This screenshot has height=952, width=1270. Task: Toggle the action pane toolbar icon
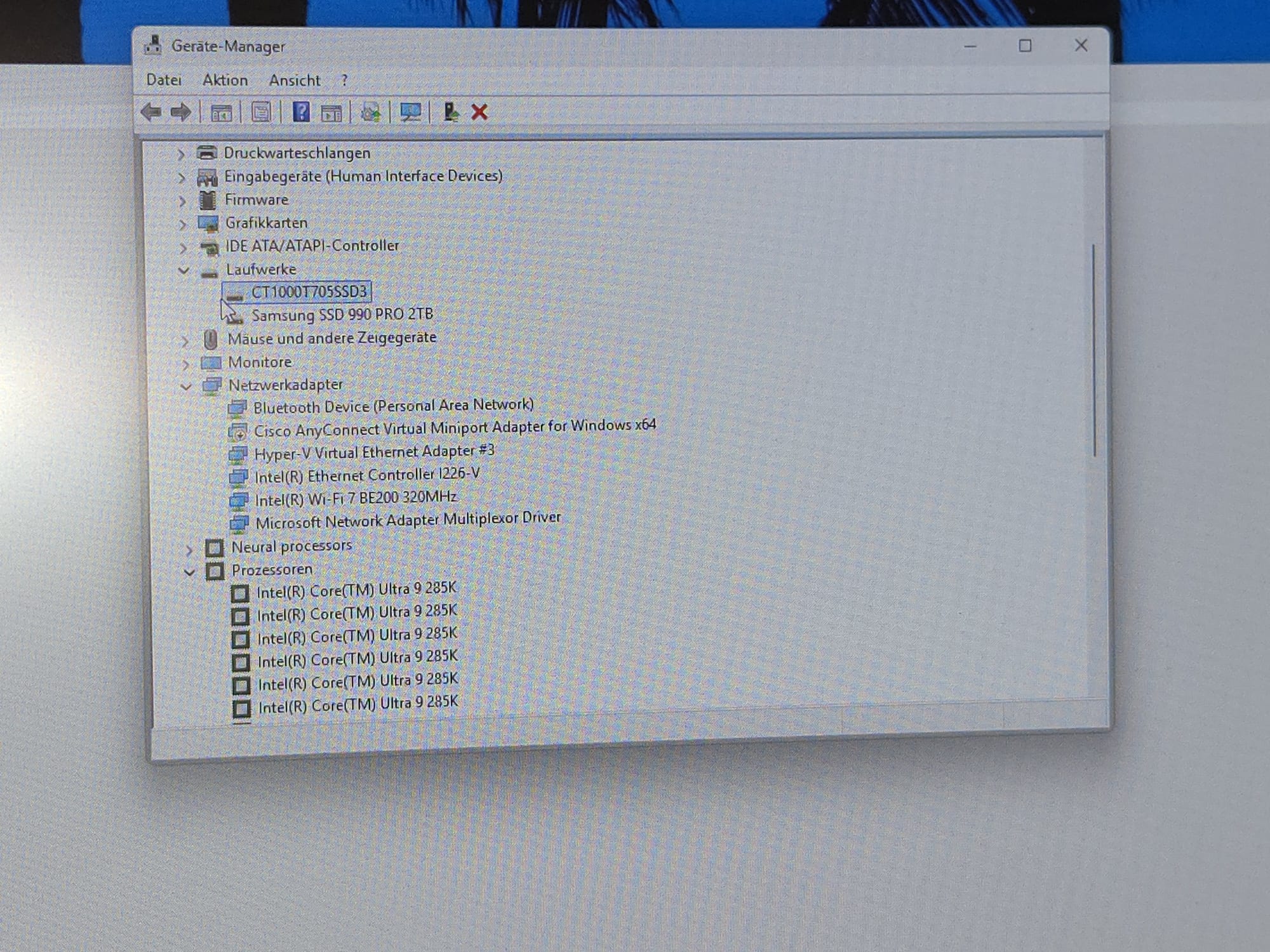pos(331,113)
